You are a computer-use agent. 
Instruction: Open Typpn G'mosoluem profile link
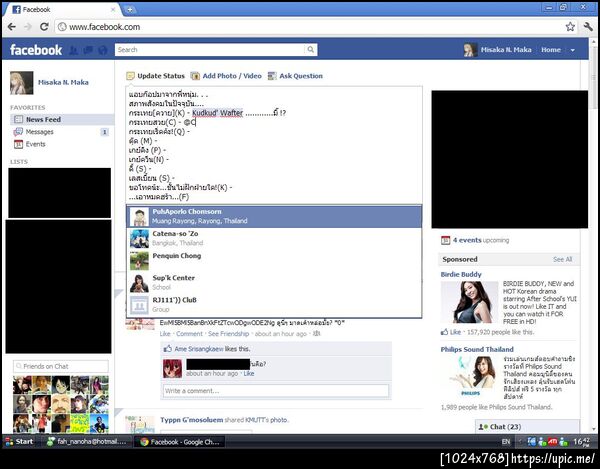pyautogui.click(x=191, y=420)
